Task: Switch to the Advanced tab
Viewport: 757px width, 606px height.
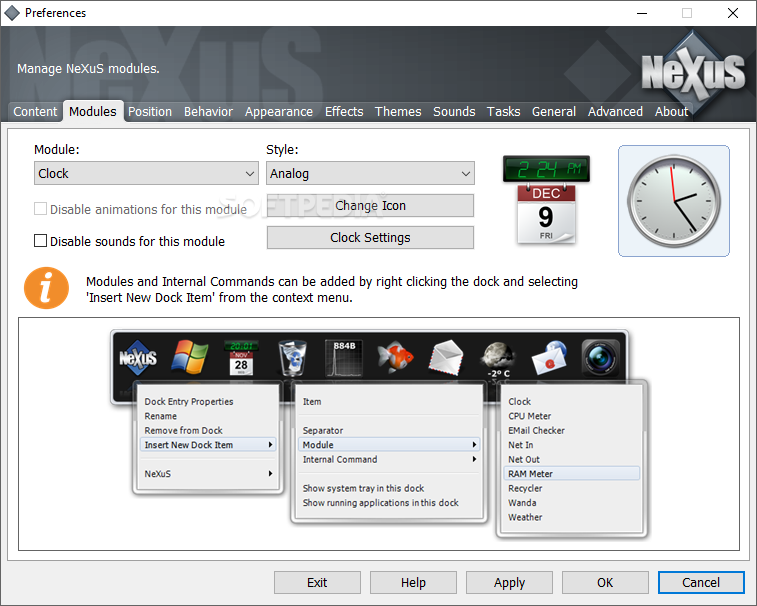Action: pos(615,112)
